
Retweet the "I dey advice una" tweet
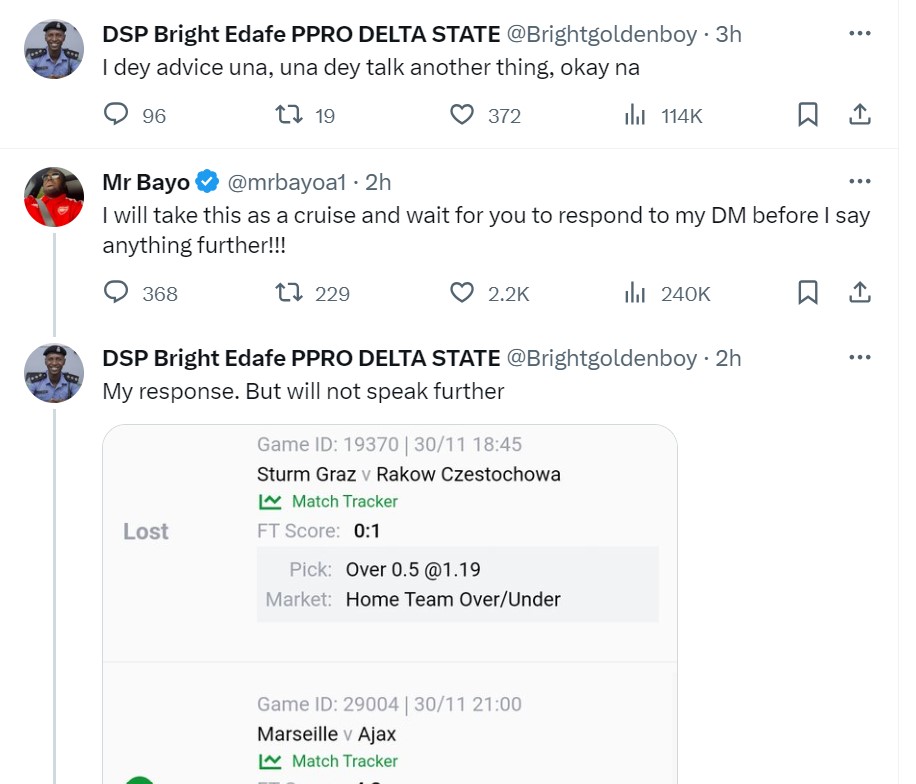pyautogui.click(x=290, y=115)
